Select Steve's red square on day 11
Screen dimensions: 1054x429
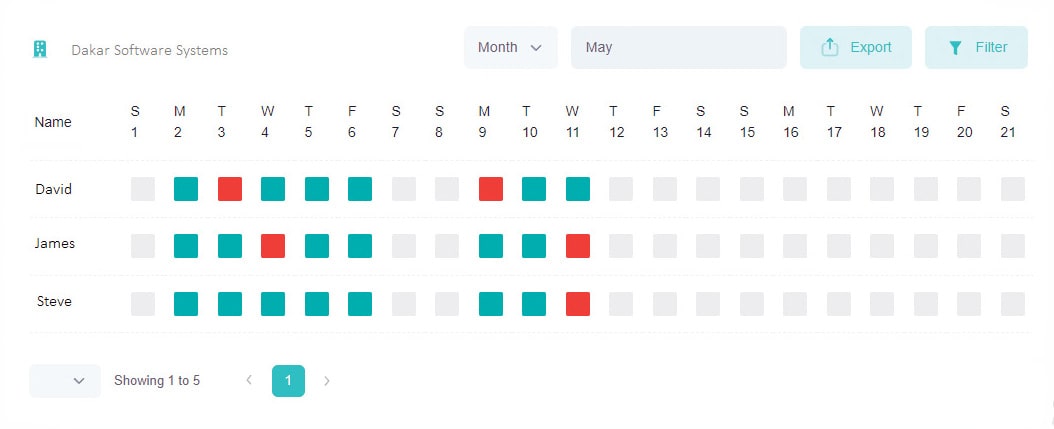(x=578, y=304)
